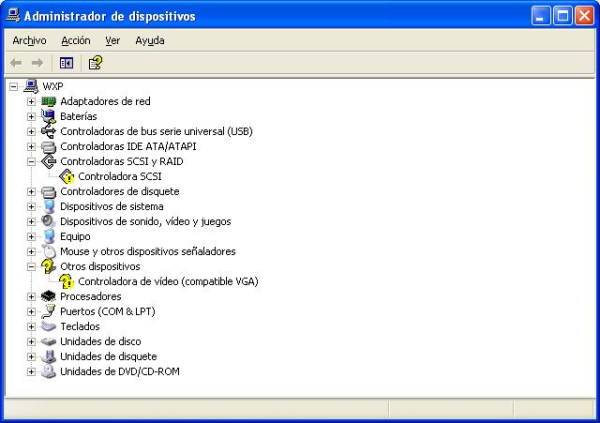Screen dimensions: 600x423
Task: Toggle the console tree pane toolbar icon
Action: pyautogui.click(x=66, y=63)
